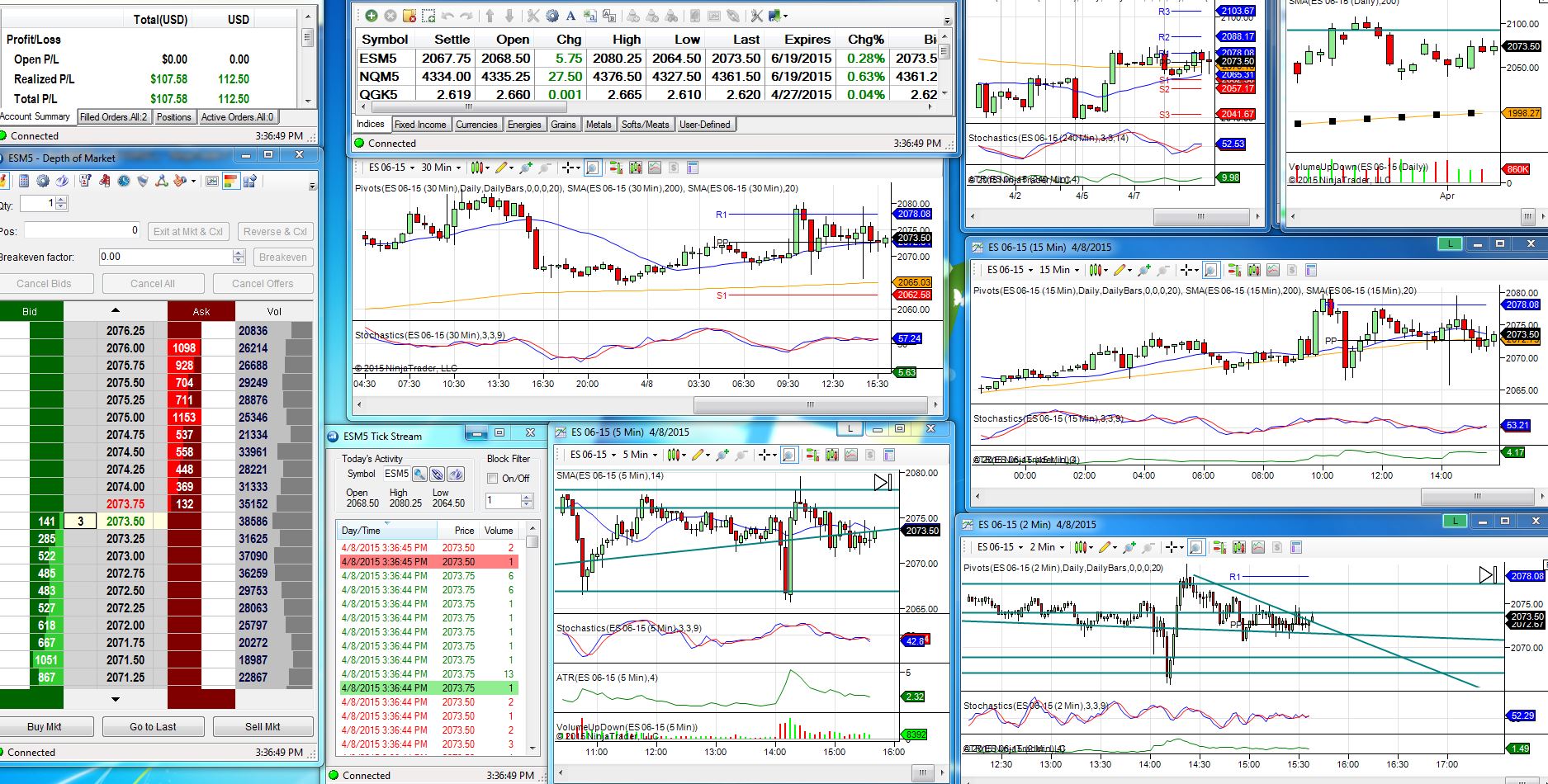1548x784 pixels.
Task: Click the symbol search magnifier in Tick Stream
Action: [x=419, y=474]
